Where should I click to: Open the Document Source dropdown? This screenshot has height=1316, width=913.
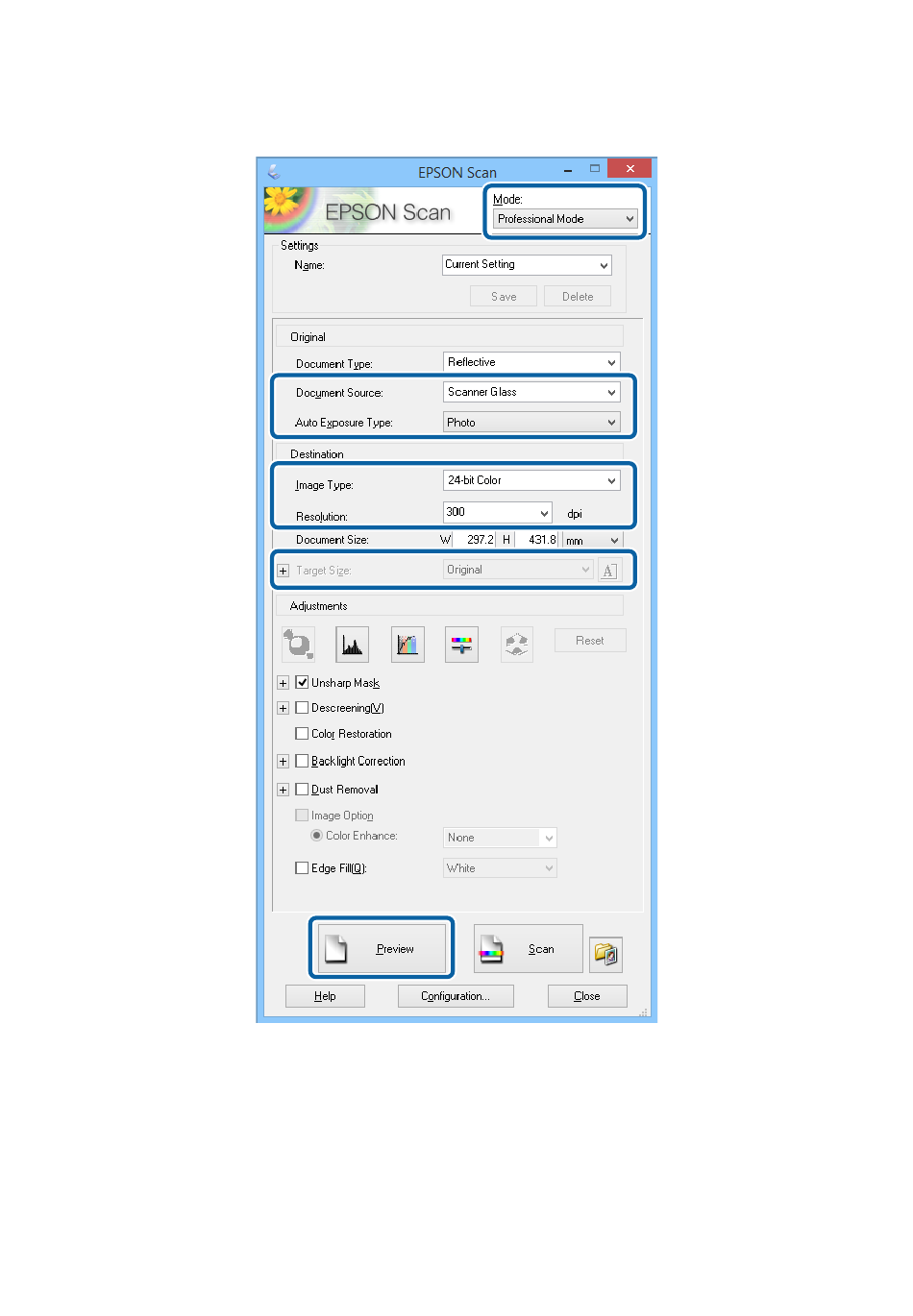pos(531,392)
